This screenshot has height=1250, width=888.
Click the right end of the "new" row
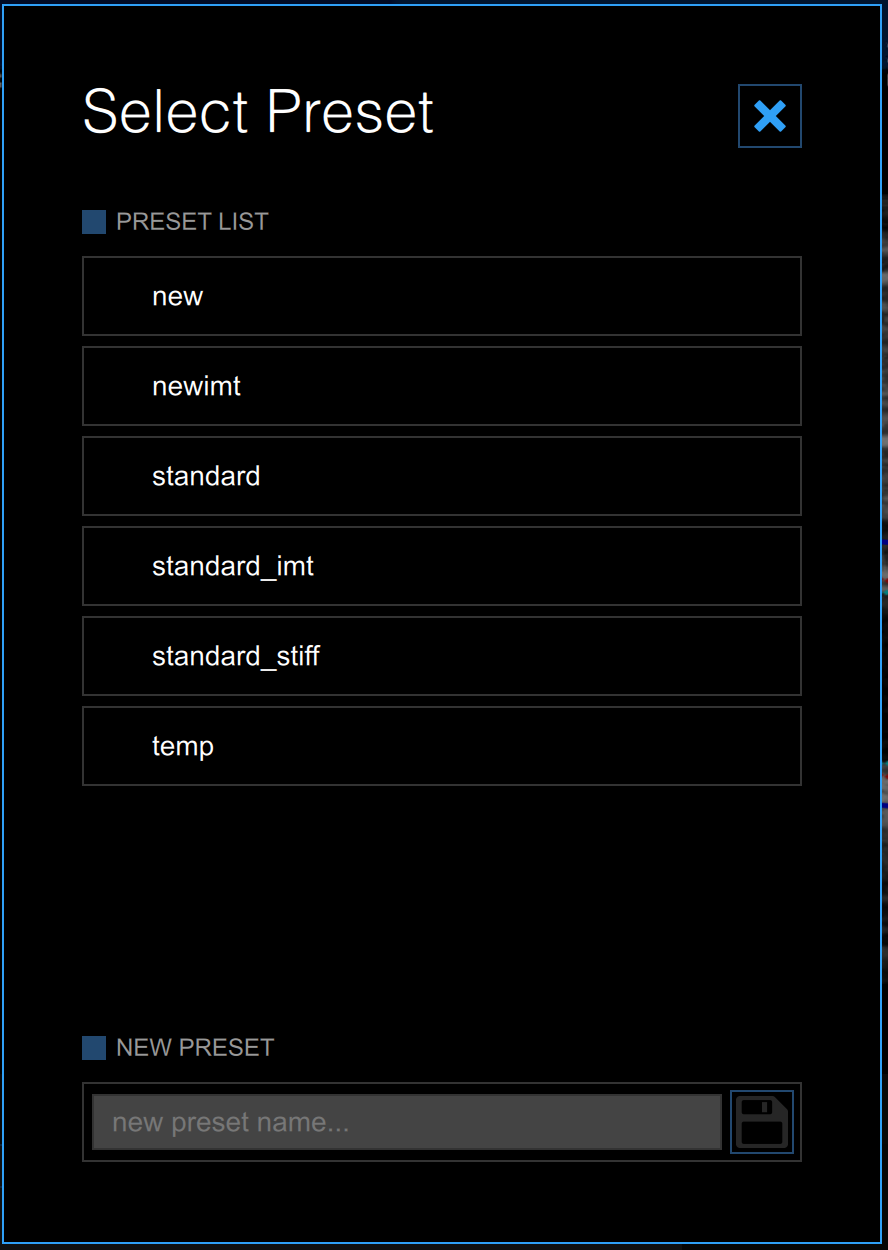tap(760, 296)
